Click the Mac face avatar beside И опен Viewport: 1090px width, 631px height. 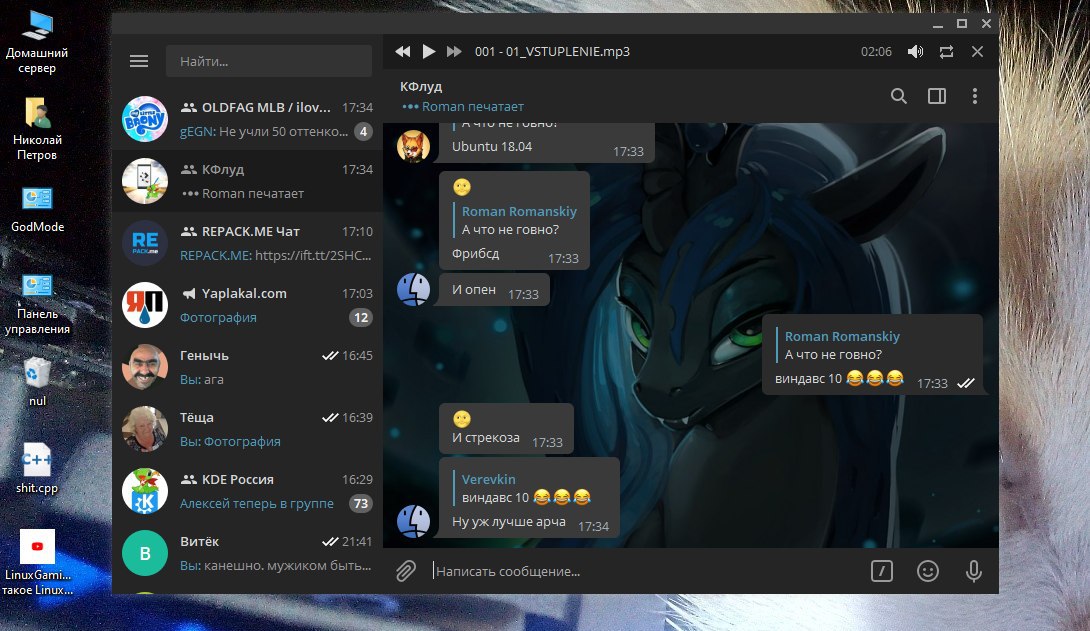point(413,289)
